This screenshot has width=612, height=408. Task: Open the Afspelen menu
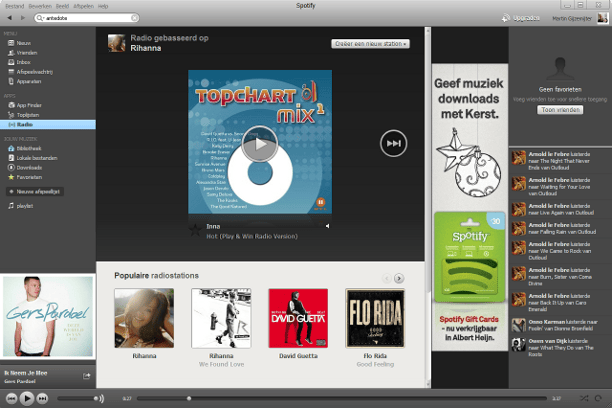pos(84,6)
